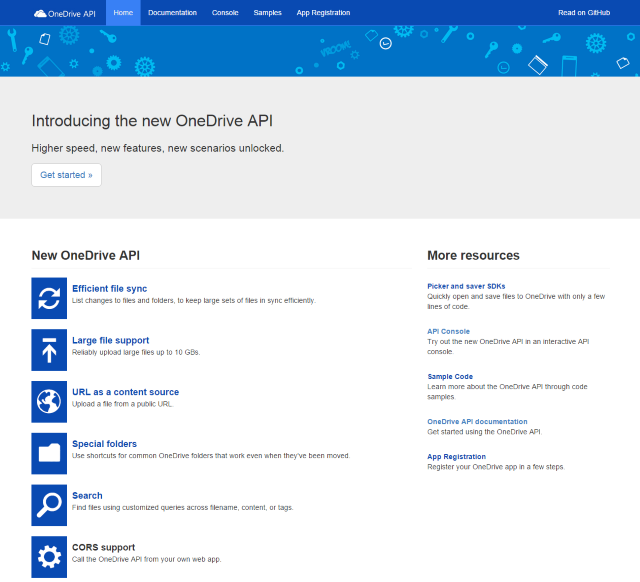Image resolution: width=640 pixels, height=582 pixels.
Task: Open Console in the top navigation
Action: [x=225, y=13]
